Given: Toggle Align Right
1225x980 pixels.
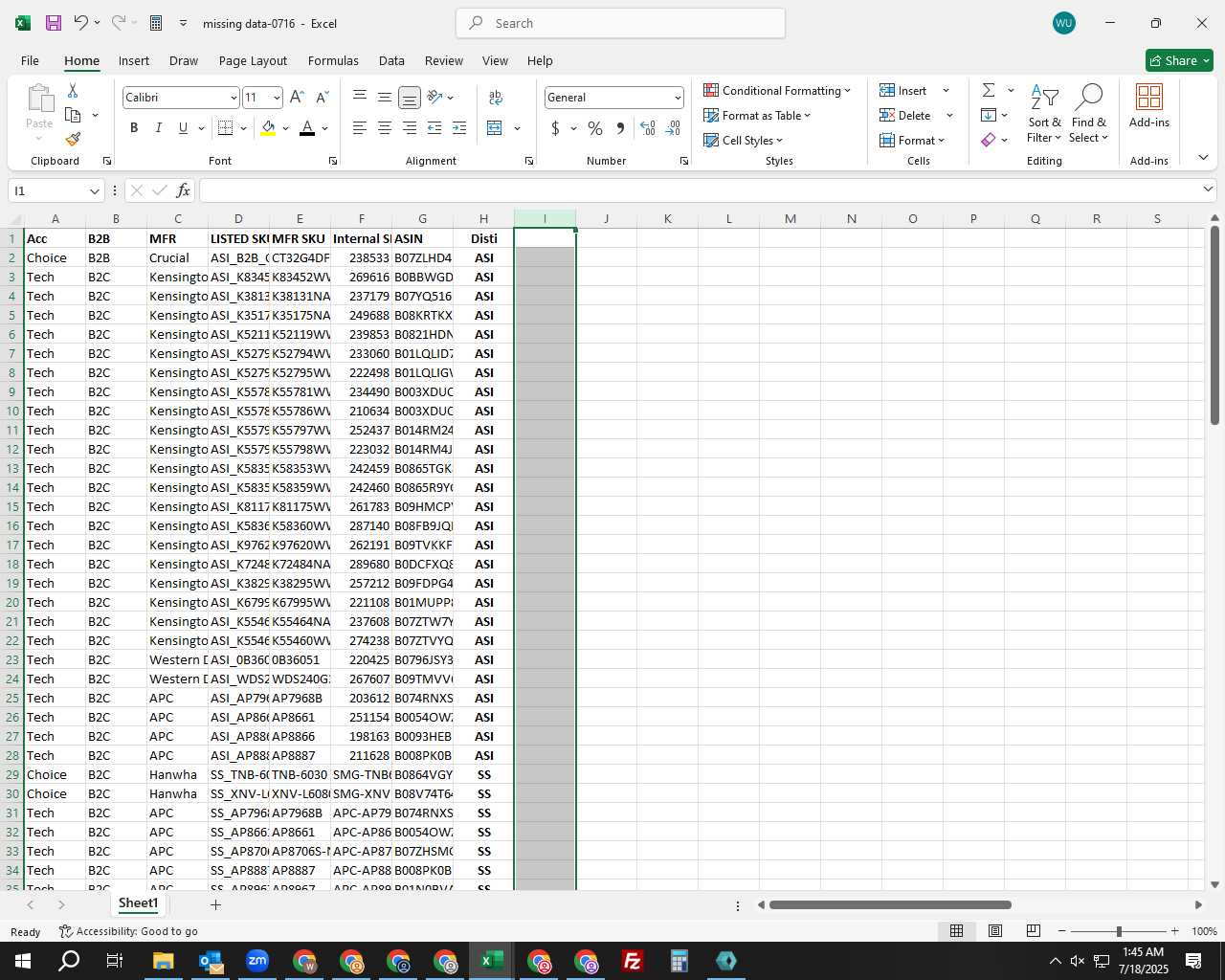Looking at the screenshot, I should 410,128.
